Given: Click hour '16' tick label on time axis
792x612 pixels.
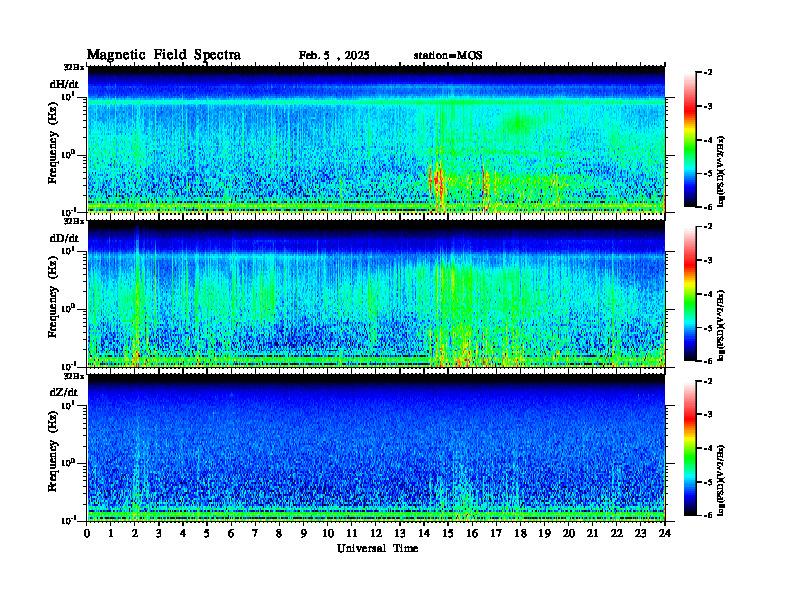Looking at the screenshot, I should click(472, 534).
